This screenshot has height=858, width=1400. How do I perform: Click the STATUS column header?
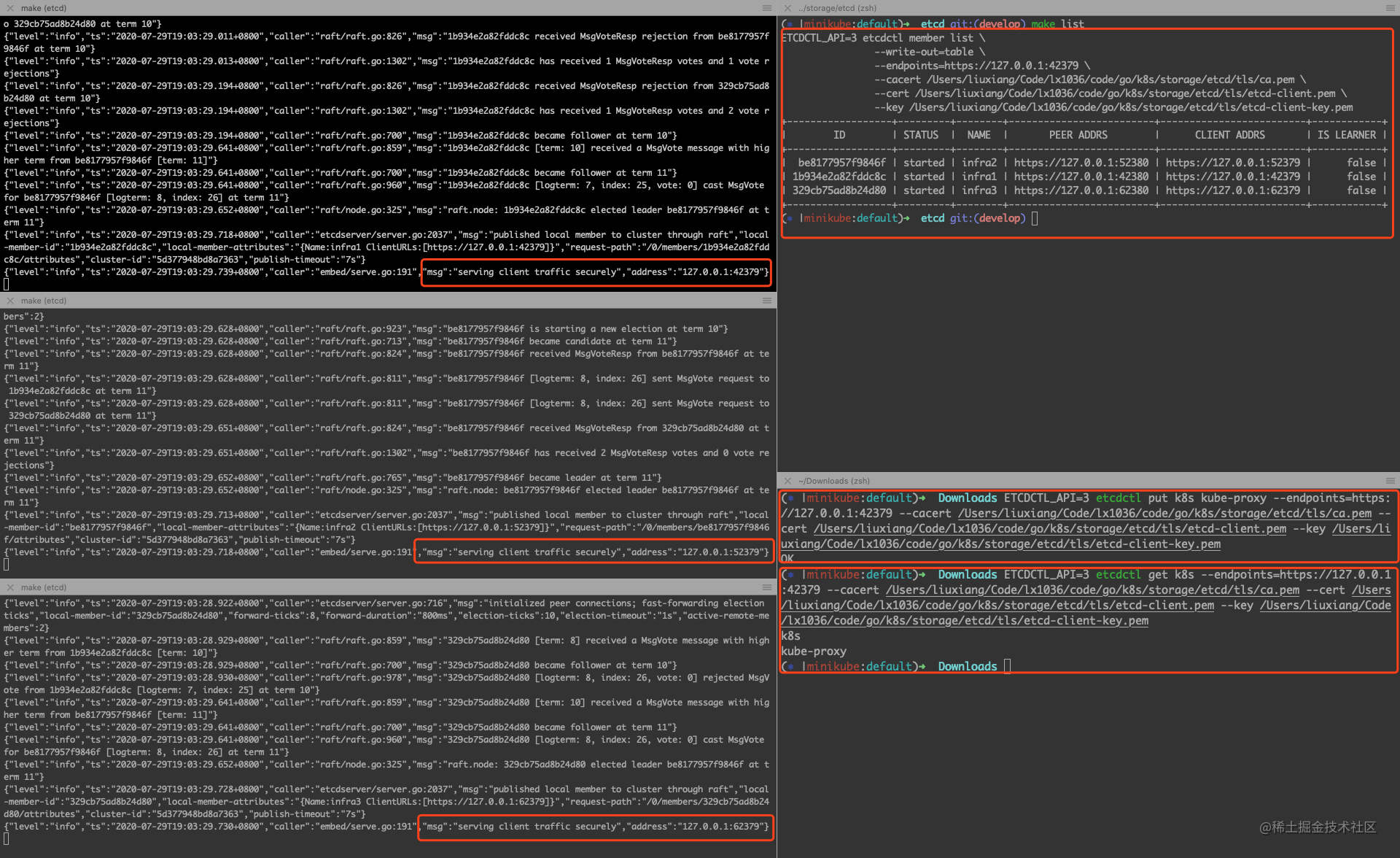coord(921,135)
